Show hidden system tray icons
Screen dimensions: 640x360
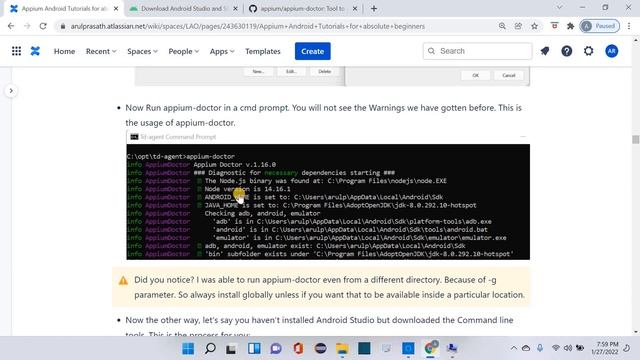pos(514,348)
